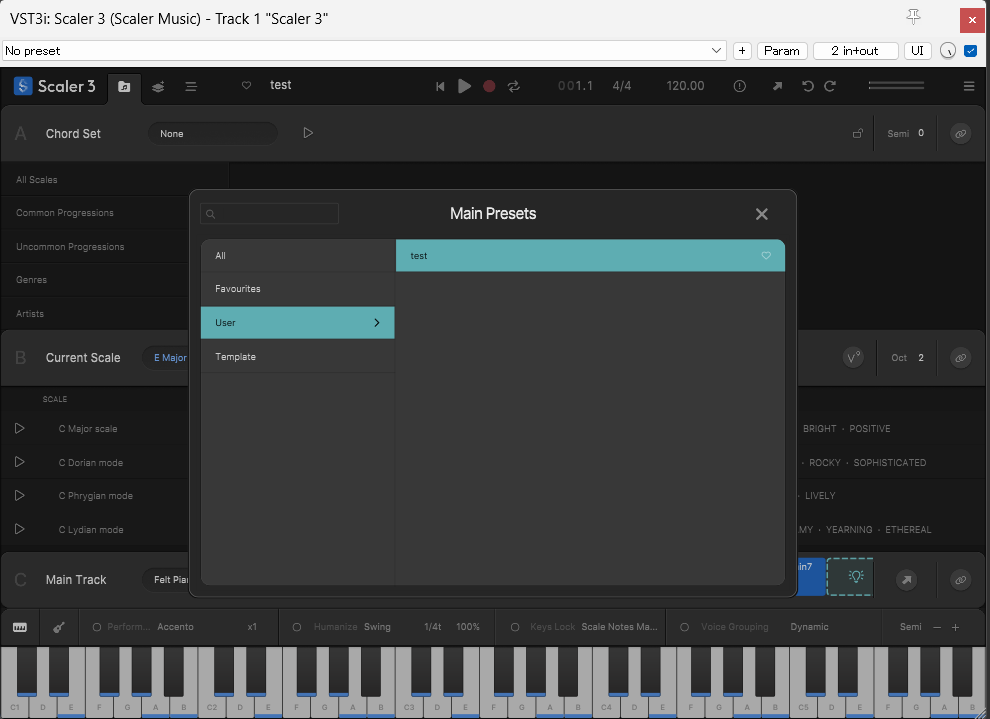Click the host wet/dry mix knob
Screen dimensions: 990x719
pyautogui.click(x=948, y=51)
